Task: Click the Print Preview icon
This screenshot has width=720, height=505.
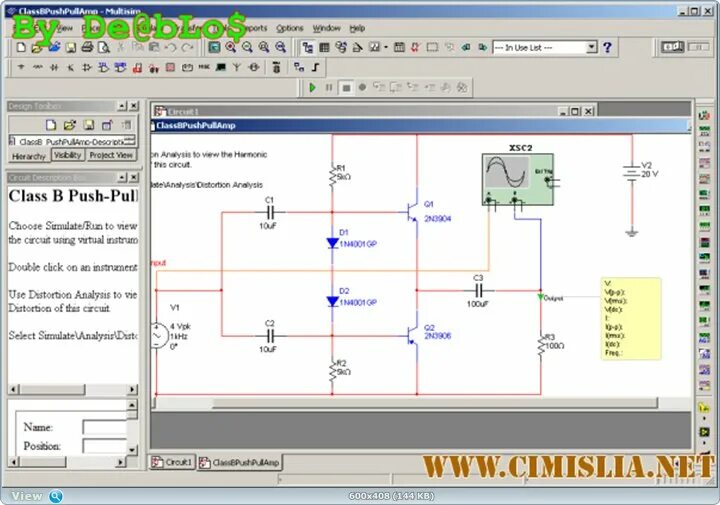Action: (x=104, y=47)
